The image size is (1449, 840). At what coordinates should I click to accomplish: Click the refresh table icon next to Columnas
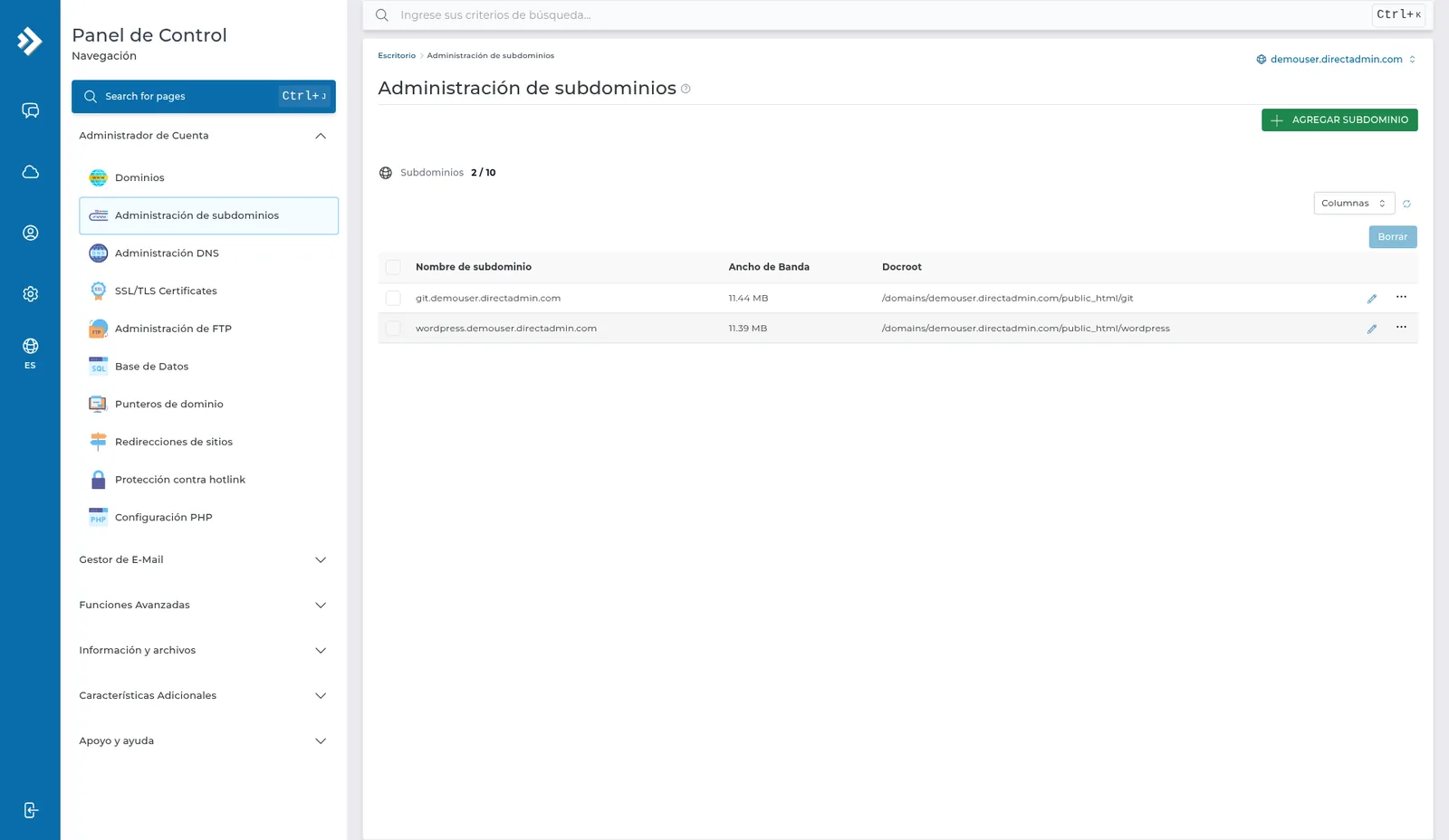tap(1406, 204)
